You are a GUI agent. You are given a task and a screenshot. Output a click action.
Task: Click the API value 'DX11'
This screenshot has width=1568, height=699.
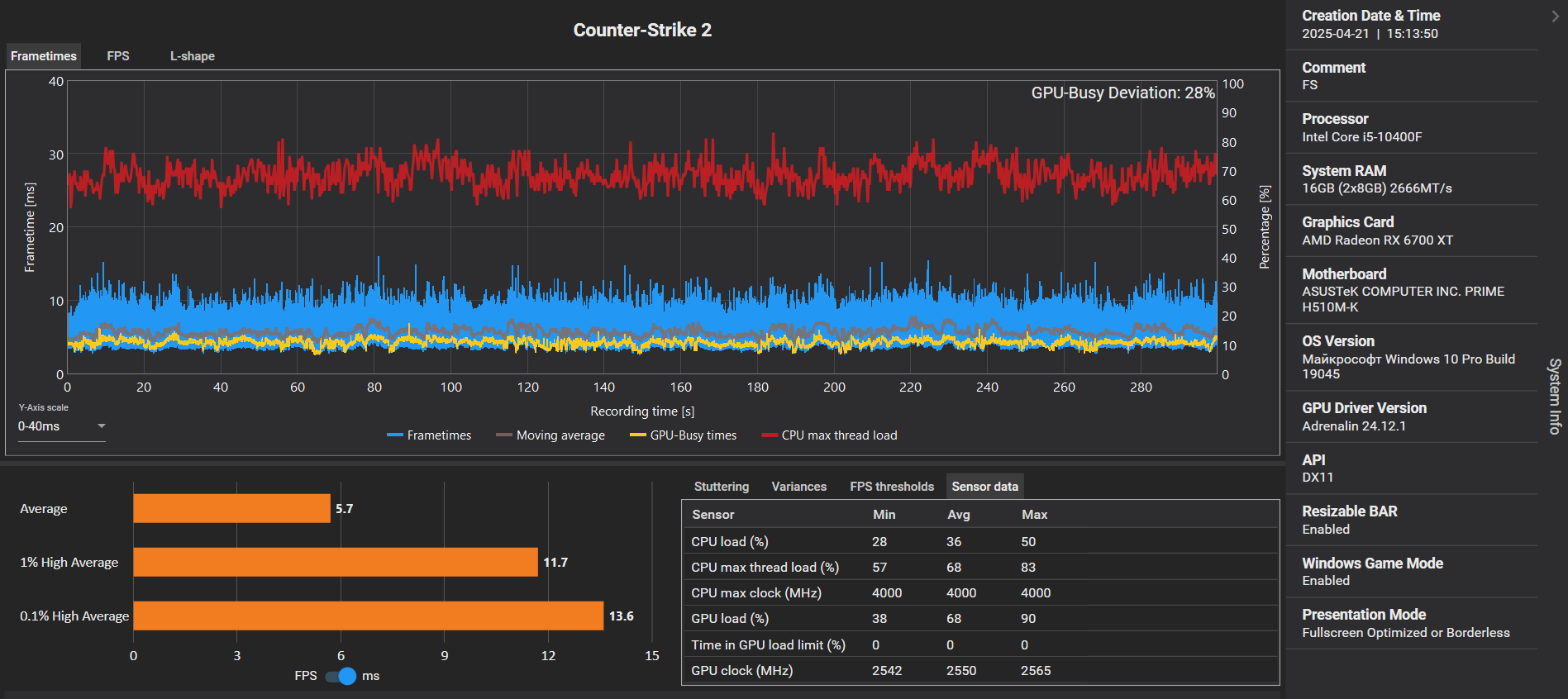click(x=1318, y=478)
